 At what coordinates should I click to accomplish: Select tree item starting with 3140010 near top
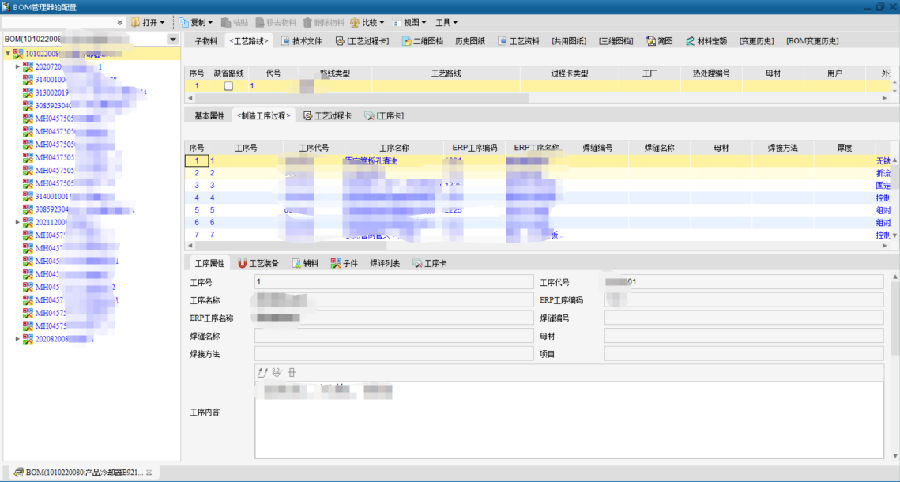(52, 79)
